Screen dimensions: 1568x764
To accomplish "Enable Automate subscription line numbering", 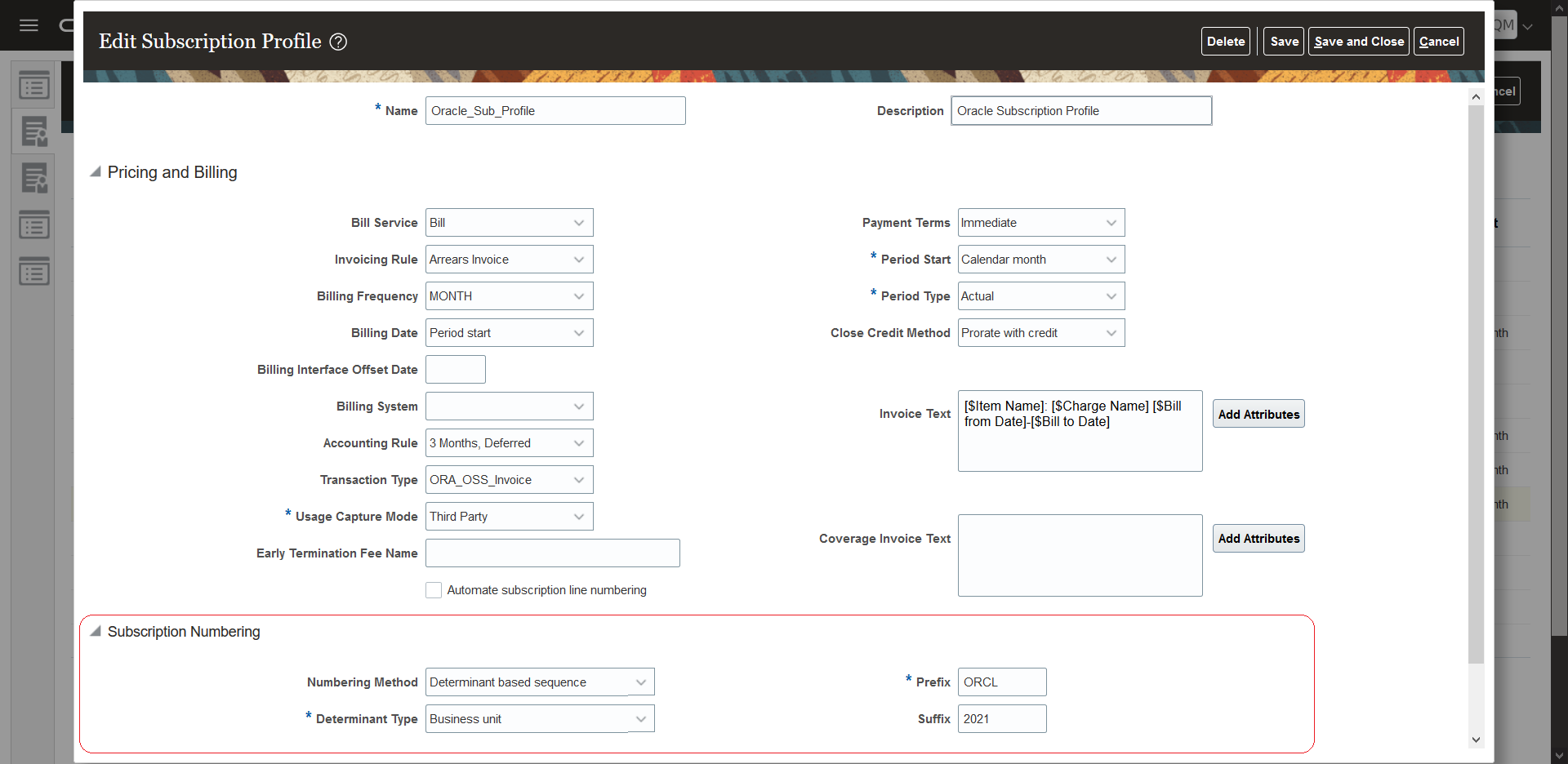I will [434, 590].
